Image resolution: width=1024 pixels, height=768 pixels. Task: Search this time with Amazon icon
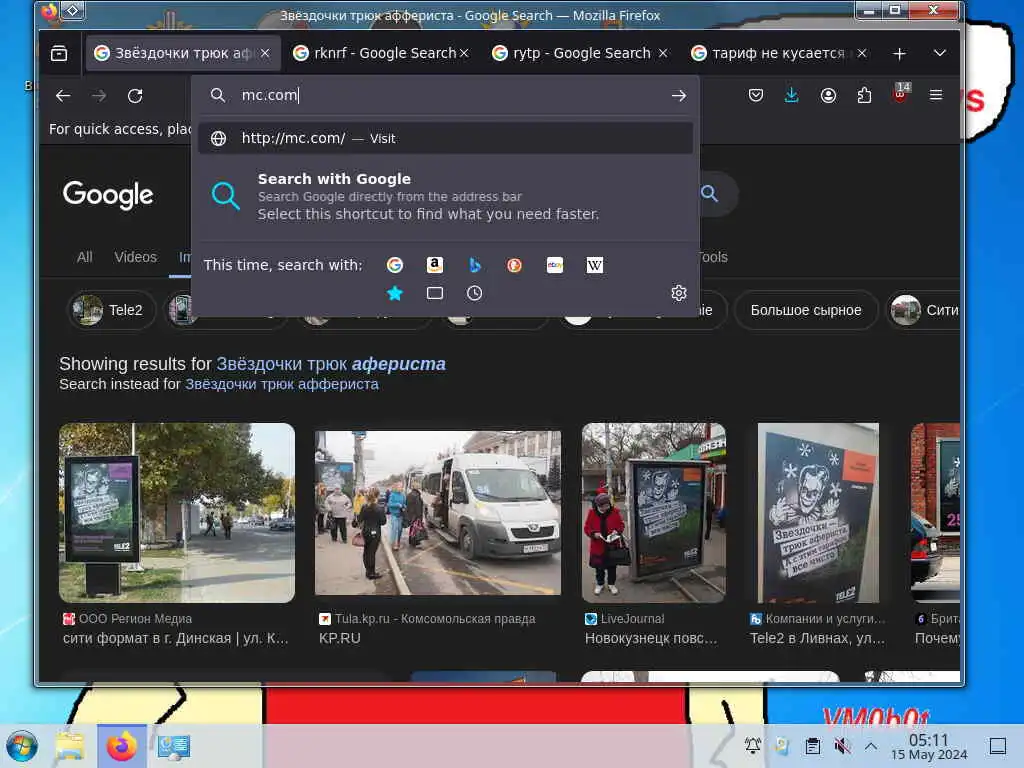(435, 265)
